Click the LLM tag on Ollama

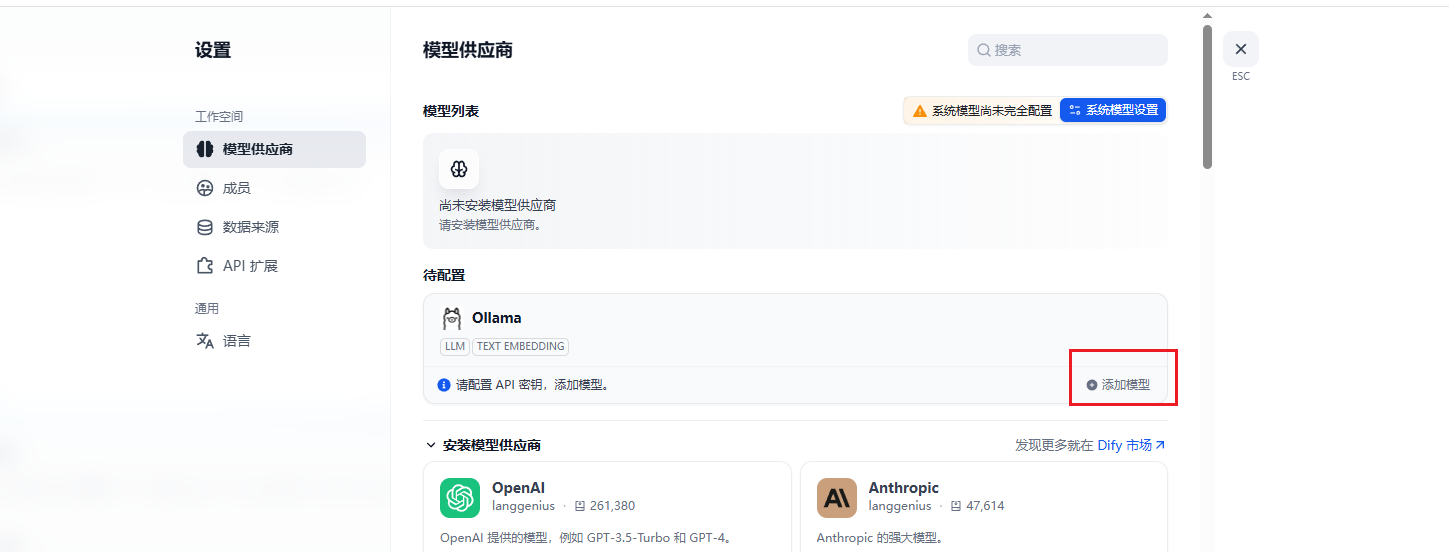pos(455,346)
